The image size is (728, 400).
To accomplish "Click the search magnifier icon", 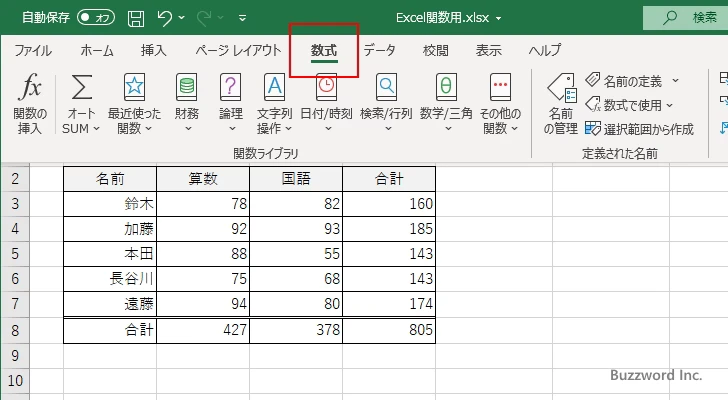I will pyautogui.click(x=670, y=18).
